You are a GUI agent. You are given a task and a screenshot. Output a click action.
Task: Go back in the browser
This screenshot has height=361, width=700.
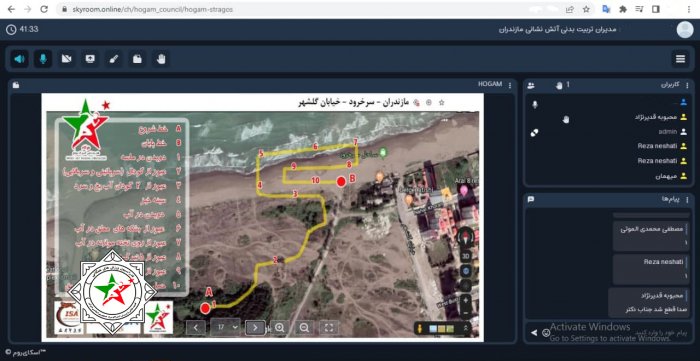pyautogui.click(x=11, y=9)
